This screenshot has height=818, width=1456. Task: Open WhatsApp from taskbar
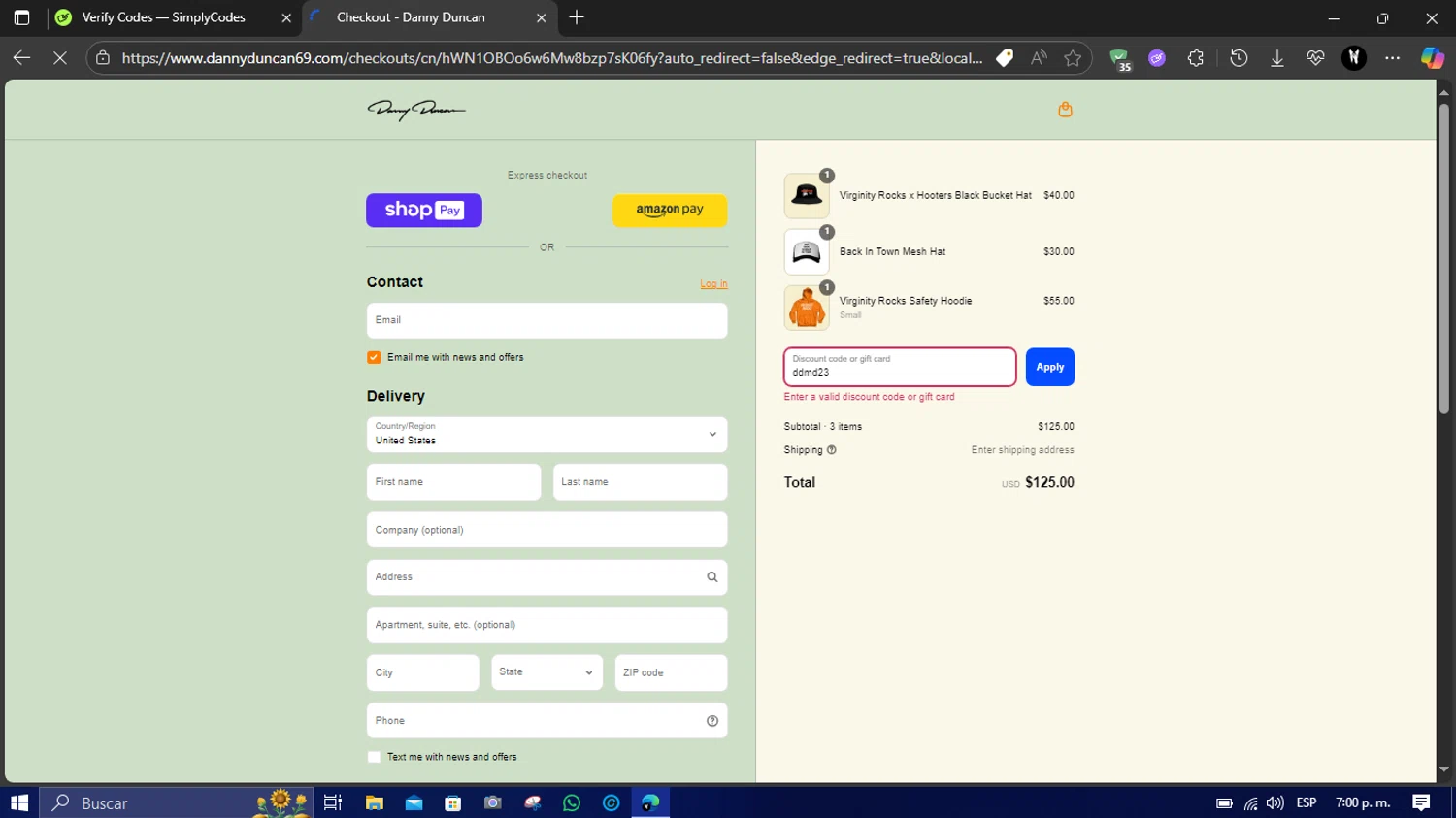(x=572, y=802)
